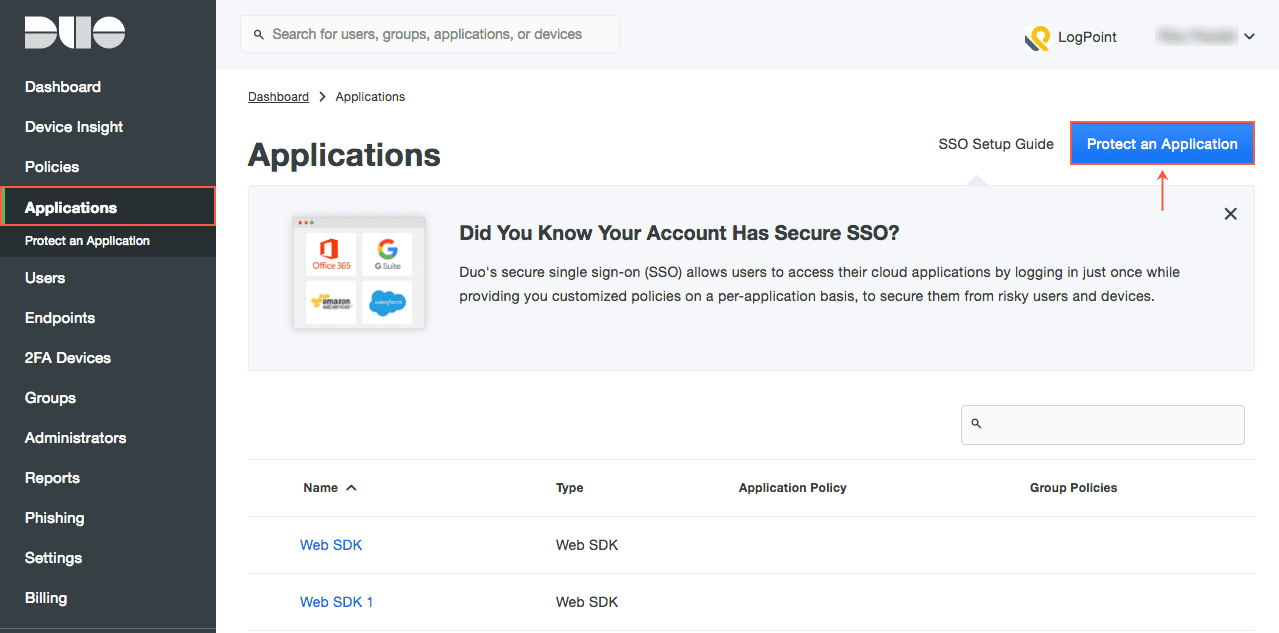Expand the account name dropdown
1279x633 pixels.
(1247, 36)
